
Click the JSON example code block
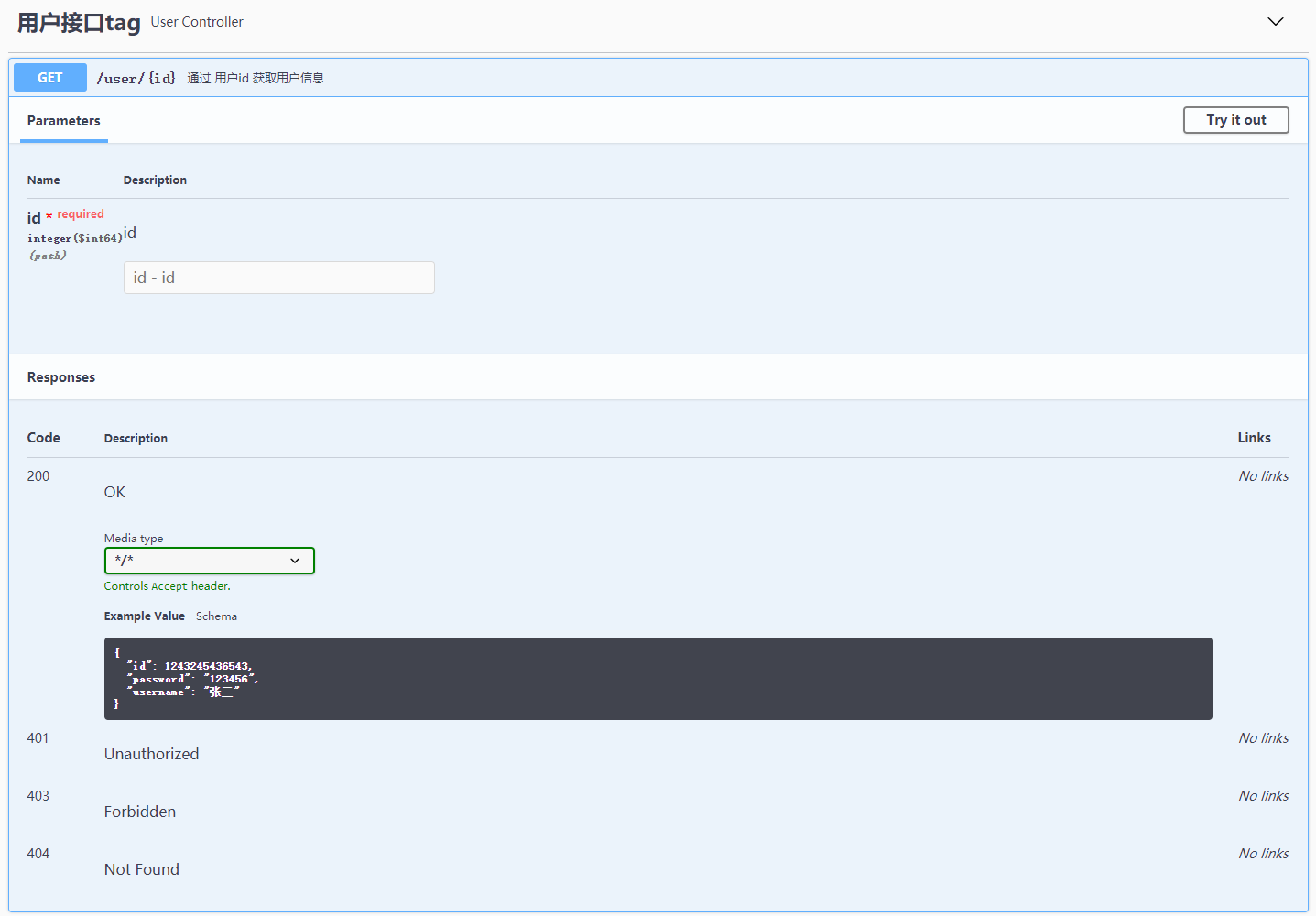coord(658,679)
